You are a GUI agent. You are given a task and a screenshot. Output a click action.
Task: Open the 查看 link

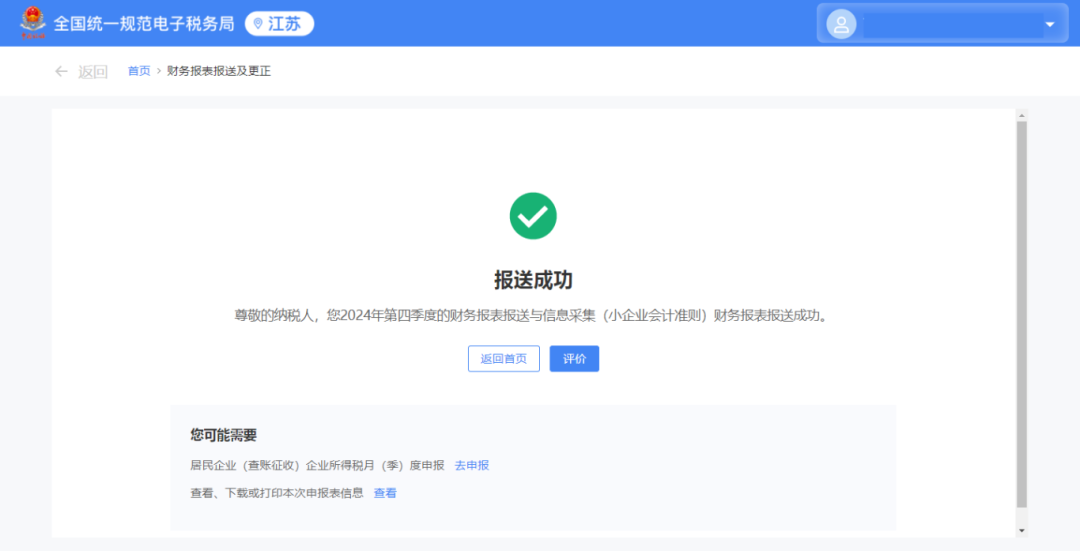pyautogui.click(x=385, y=493)
